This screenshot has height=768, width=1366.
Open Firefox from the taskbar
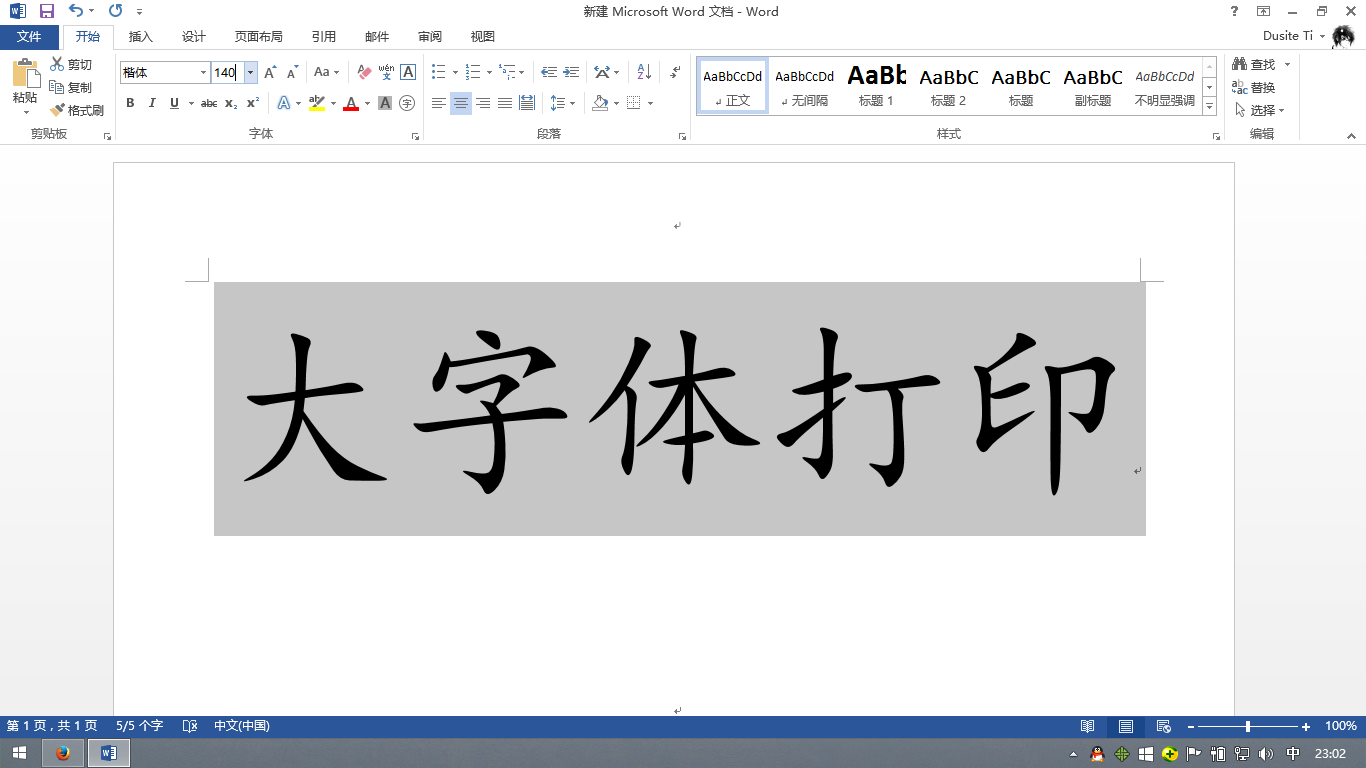click(63, 753)
